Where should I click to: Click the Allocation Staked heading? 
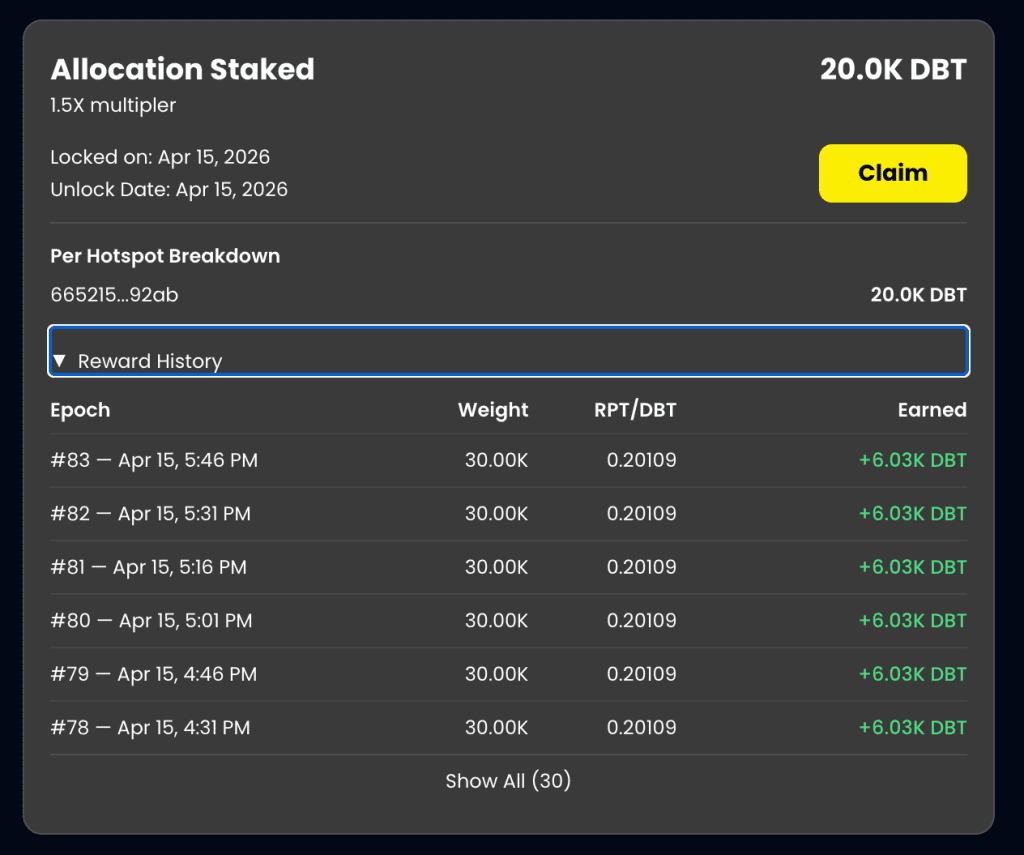point(182,70)
